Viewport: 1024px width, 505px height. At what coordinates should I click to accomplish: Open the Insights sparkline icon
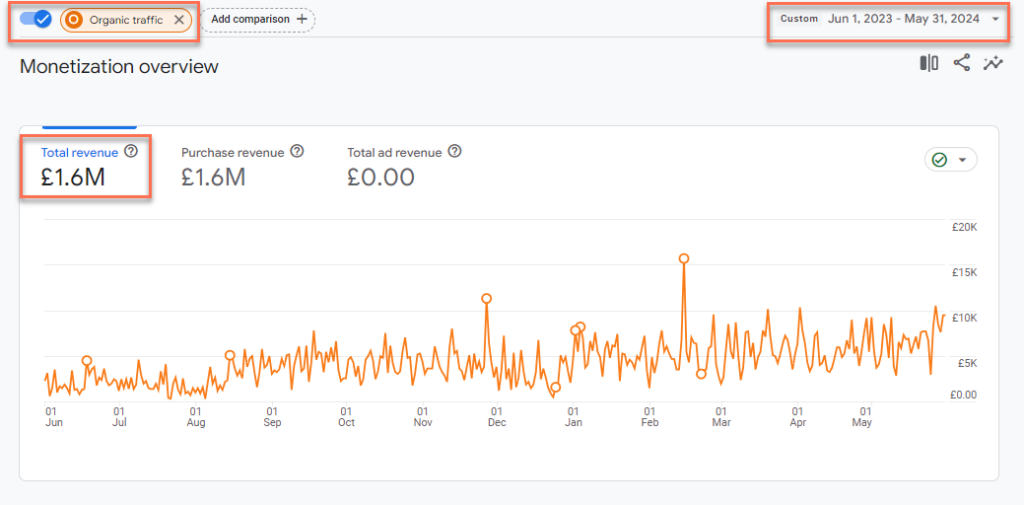(993, 64)
